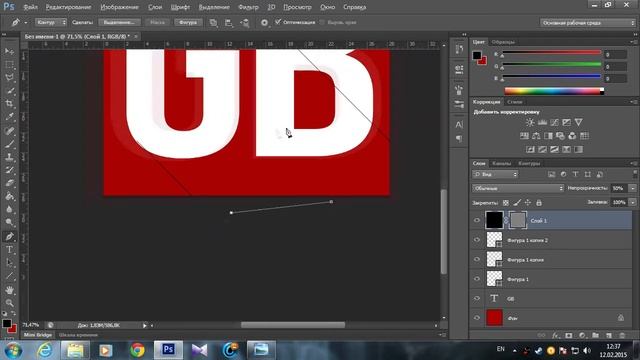Click foreground color swatch in Color panel

pyautogui.click(x=477, y=56)
